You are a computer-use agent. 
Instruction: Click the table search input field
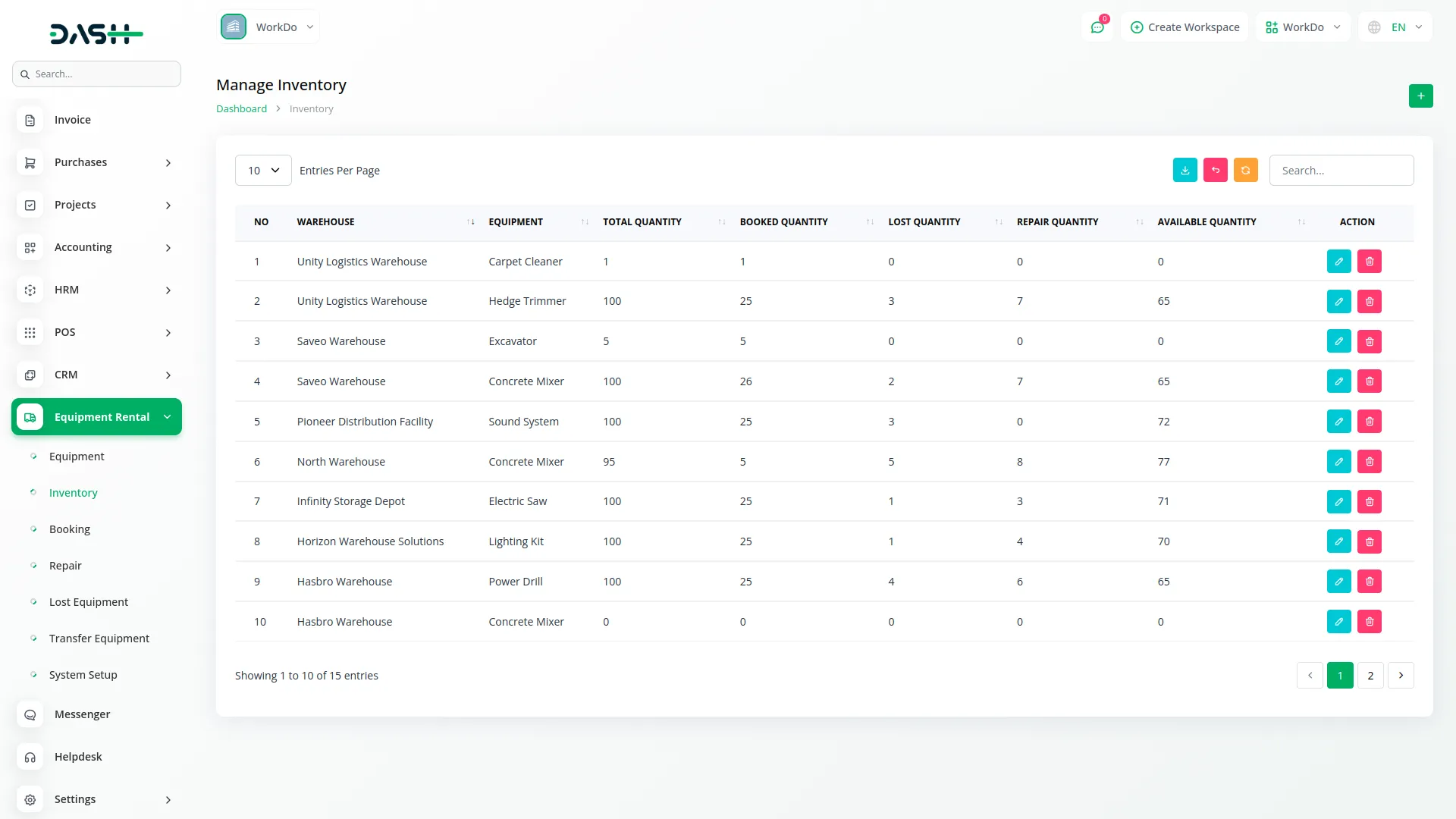point(1341,171)
